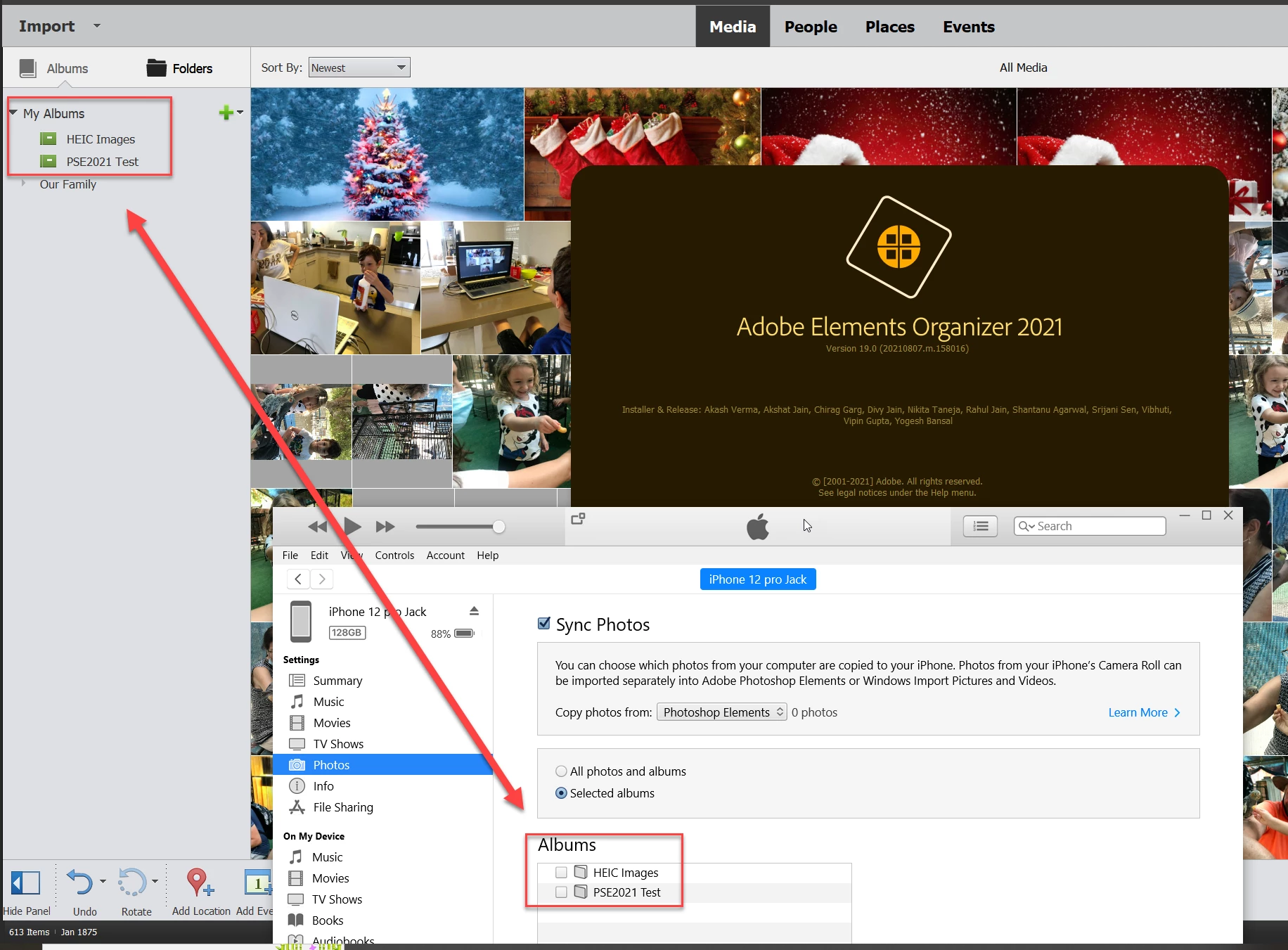This screenshot has width=1288, height=950.
Task: Click iTunes mini player icon
Action: point(578,519)
